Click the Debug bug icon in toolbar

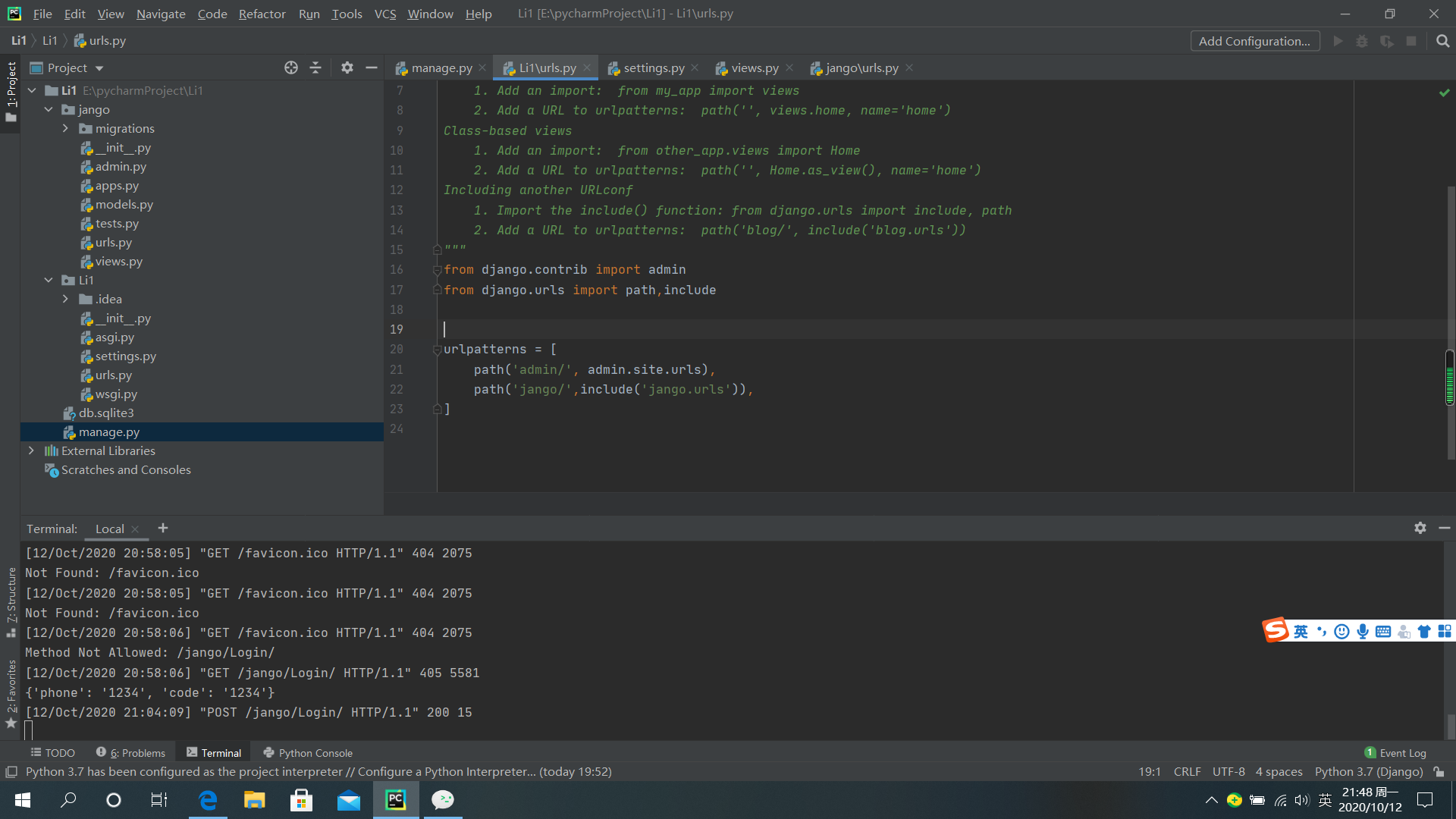tap(1362, 41)
